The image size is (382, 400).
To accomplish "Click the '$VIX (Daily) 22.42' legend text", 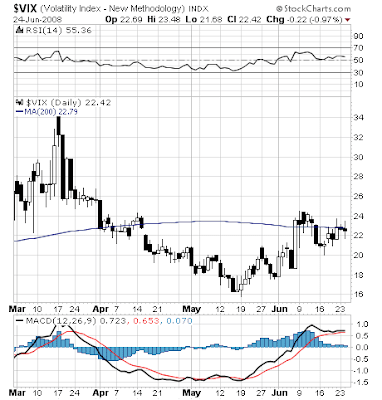I will (68, 102).
